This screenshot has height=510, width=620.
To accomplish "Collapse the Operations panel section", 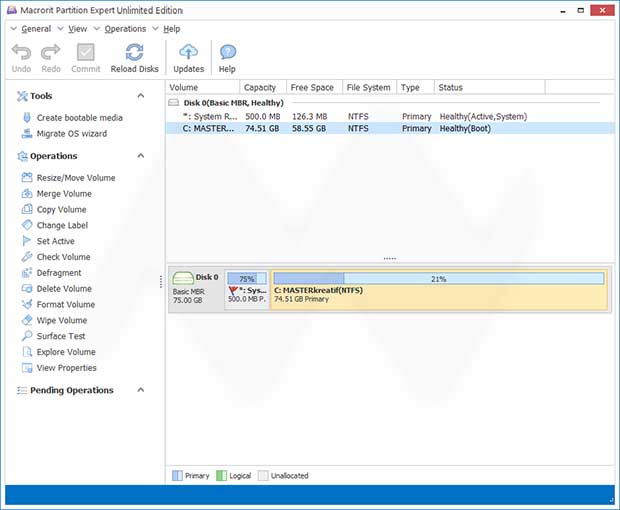I will (x=141, y=156).
